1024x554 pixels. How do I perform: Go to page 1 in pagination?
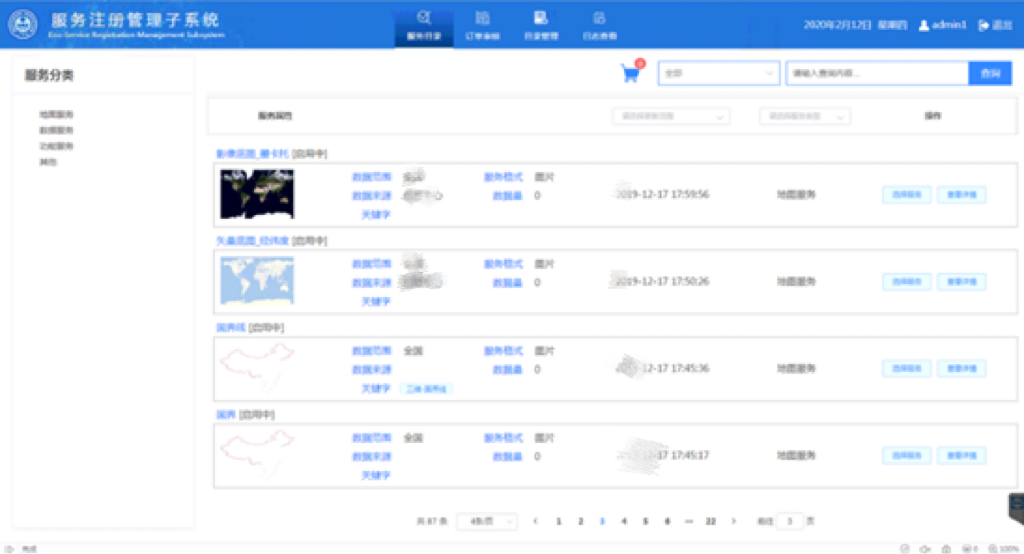[558, 521]
